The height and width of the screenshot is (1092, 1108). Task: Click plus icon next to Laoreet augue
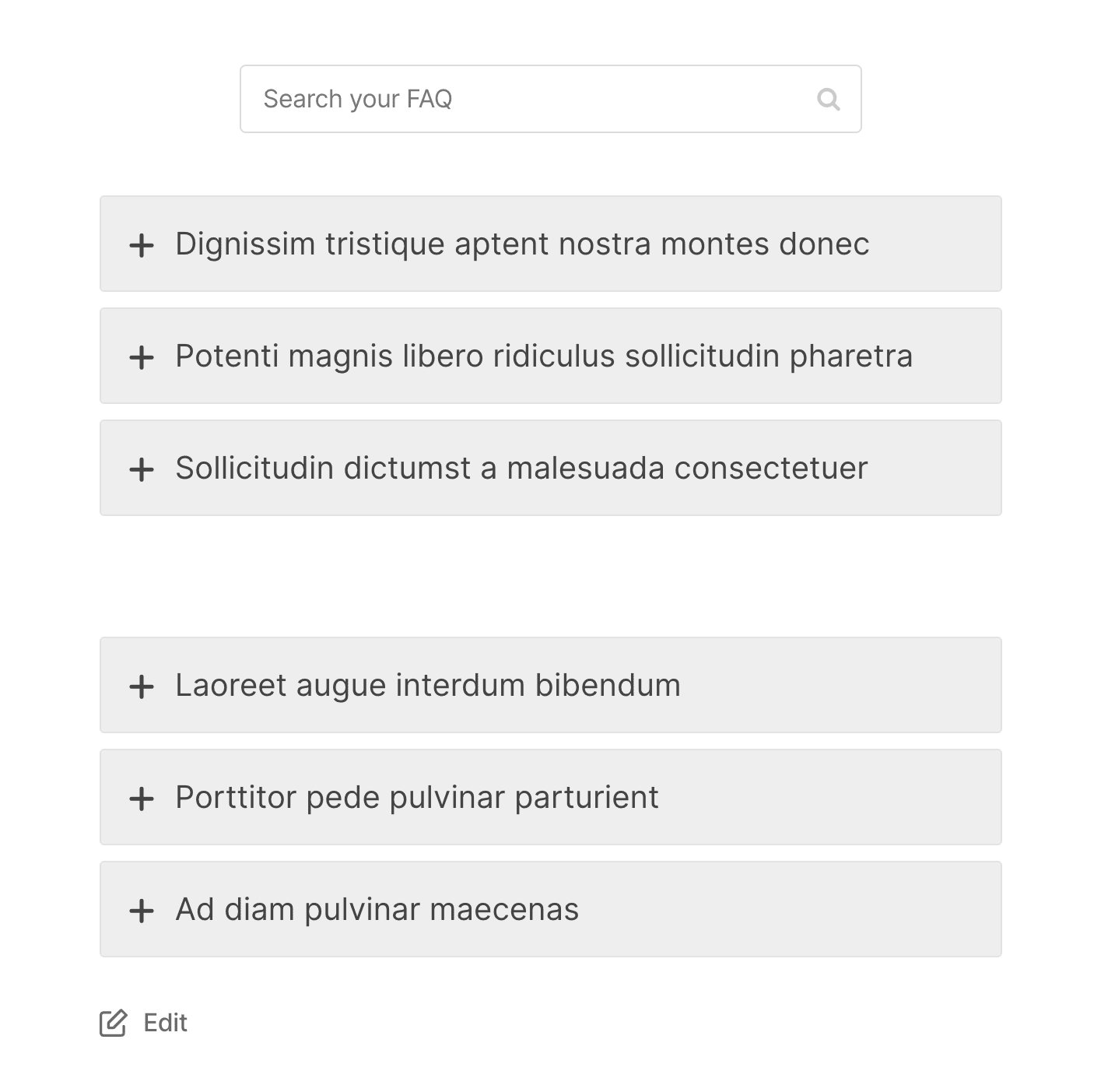click(142, 686)
